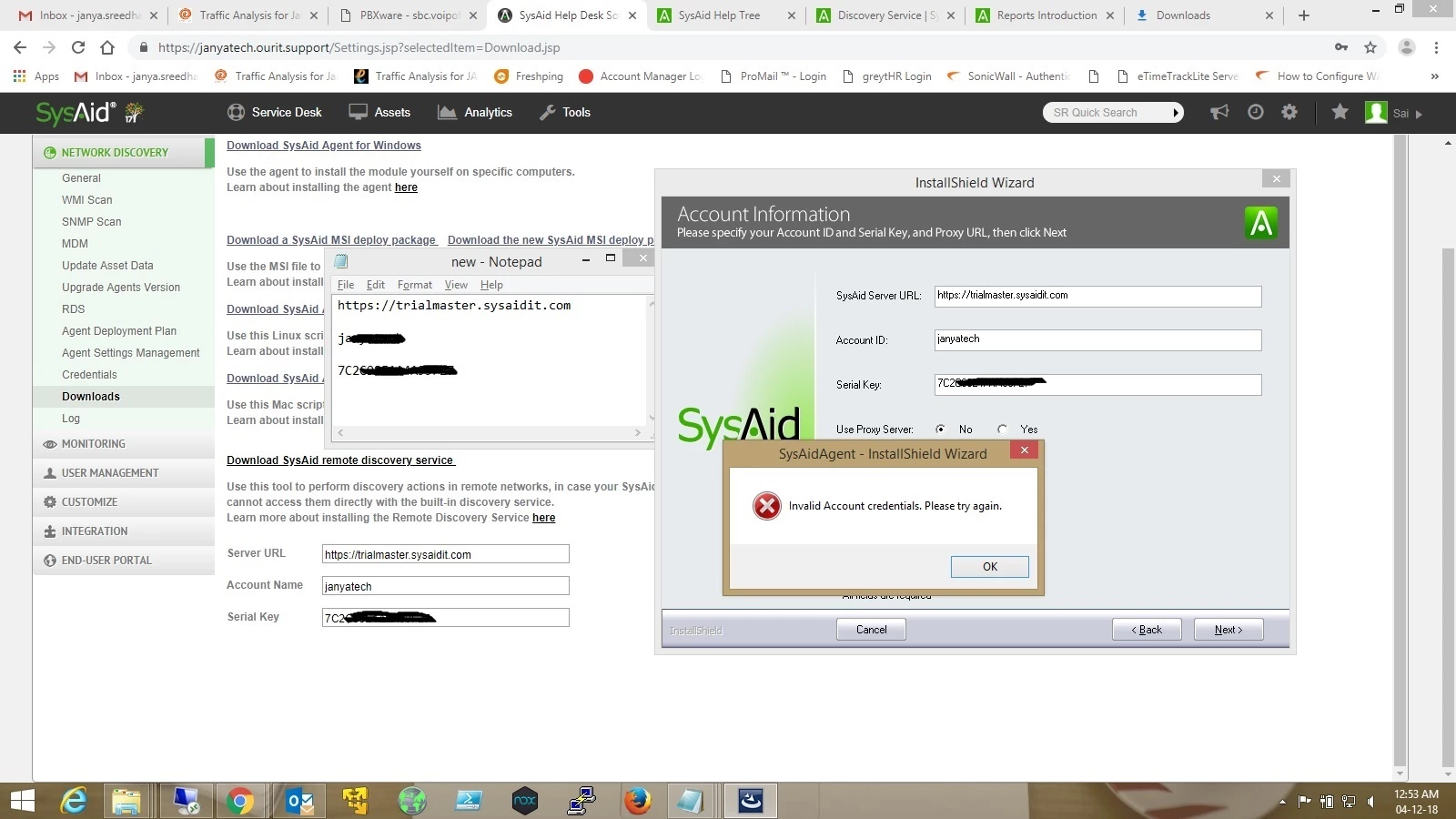Open the Notepad File menu
The height and width of the screenshot is (819, 1456).
tap(346, 285)
